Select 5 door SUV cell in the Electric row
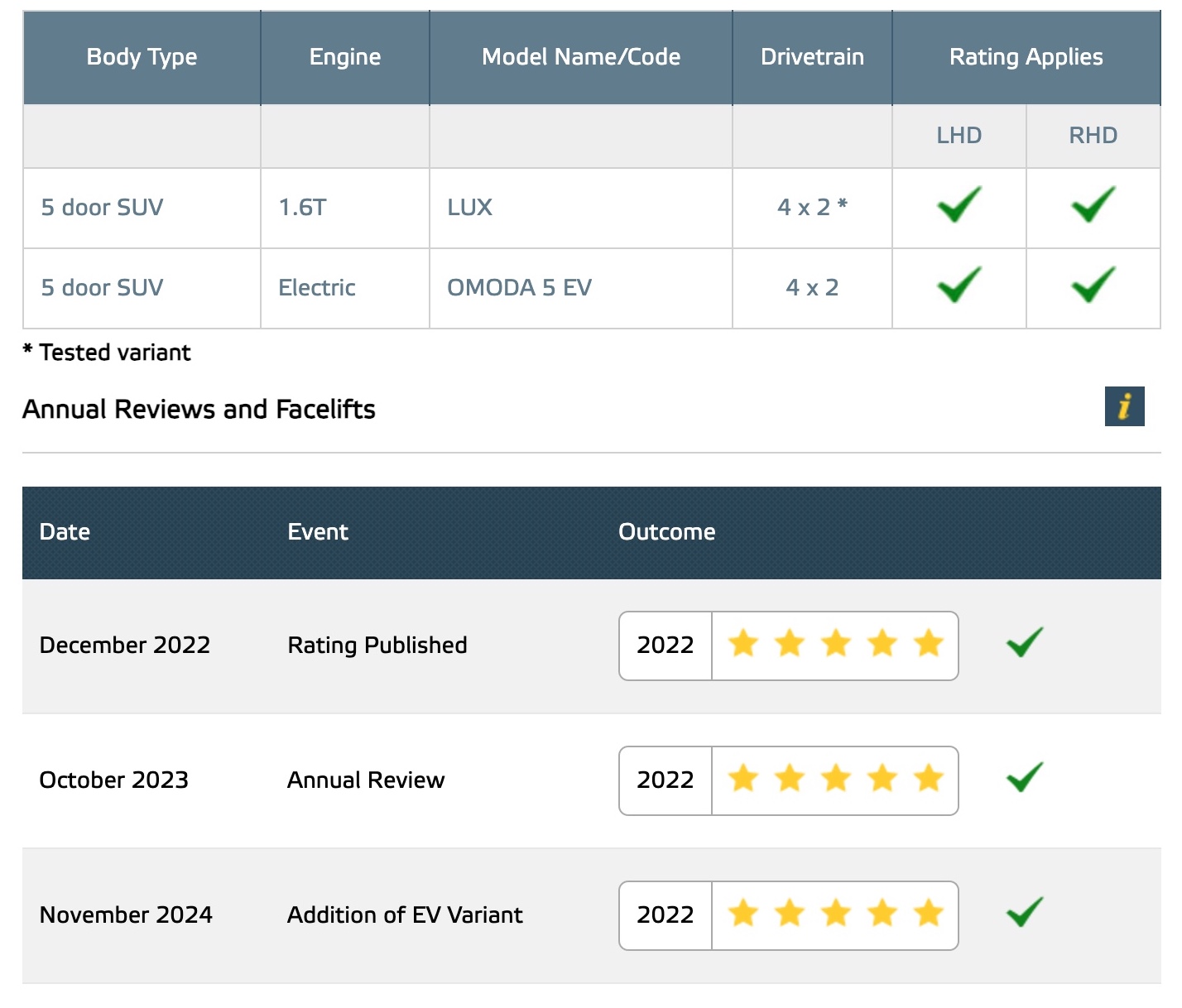The image size is (1182, 1008). 142,288
